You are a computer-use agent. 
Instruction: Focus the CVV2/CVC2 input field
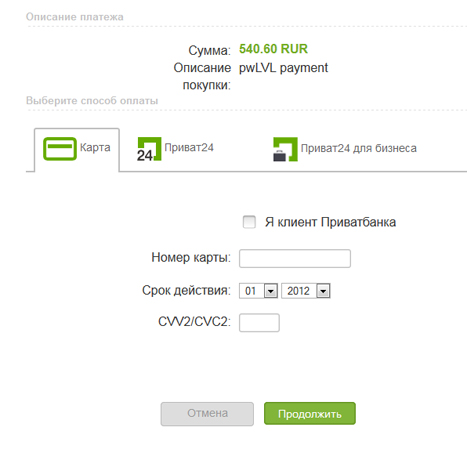click(x=259, y=323)
